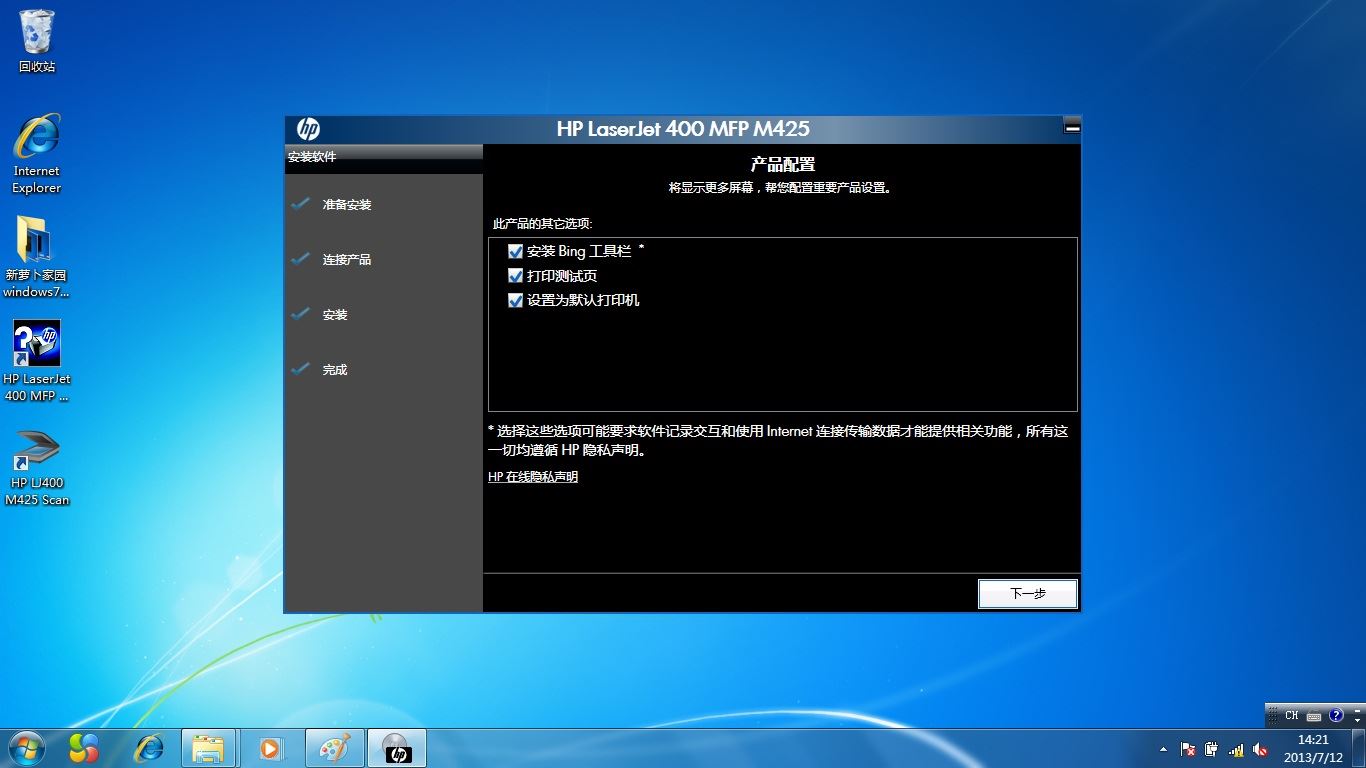Minimize the language bar

tap(1356, 709)
